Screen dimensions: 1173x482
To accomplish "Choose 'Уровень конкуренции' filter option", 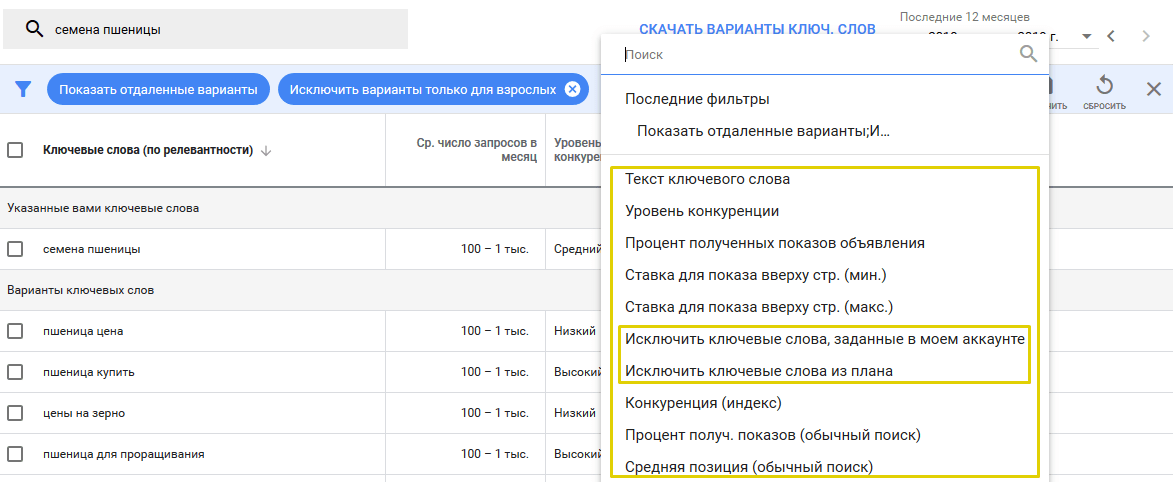I will point(702,211).
